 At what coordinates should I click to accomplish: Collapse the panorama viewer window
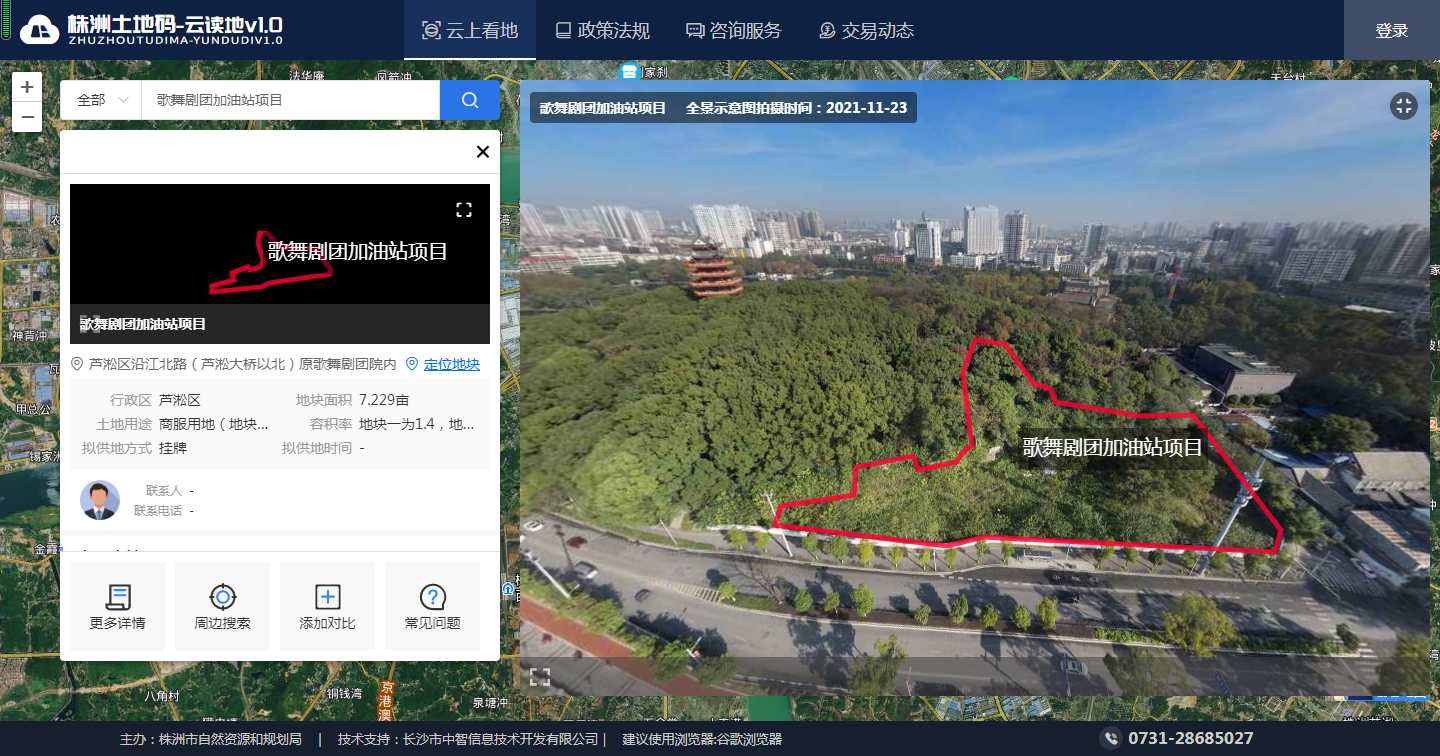pos(1404,107)
